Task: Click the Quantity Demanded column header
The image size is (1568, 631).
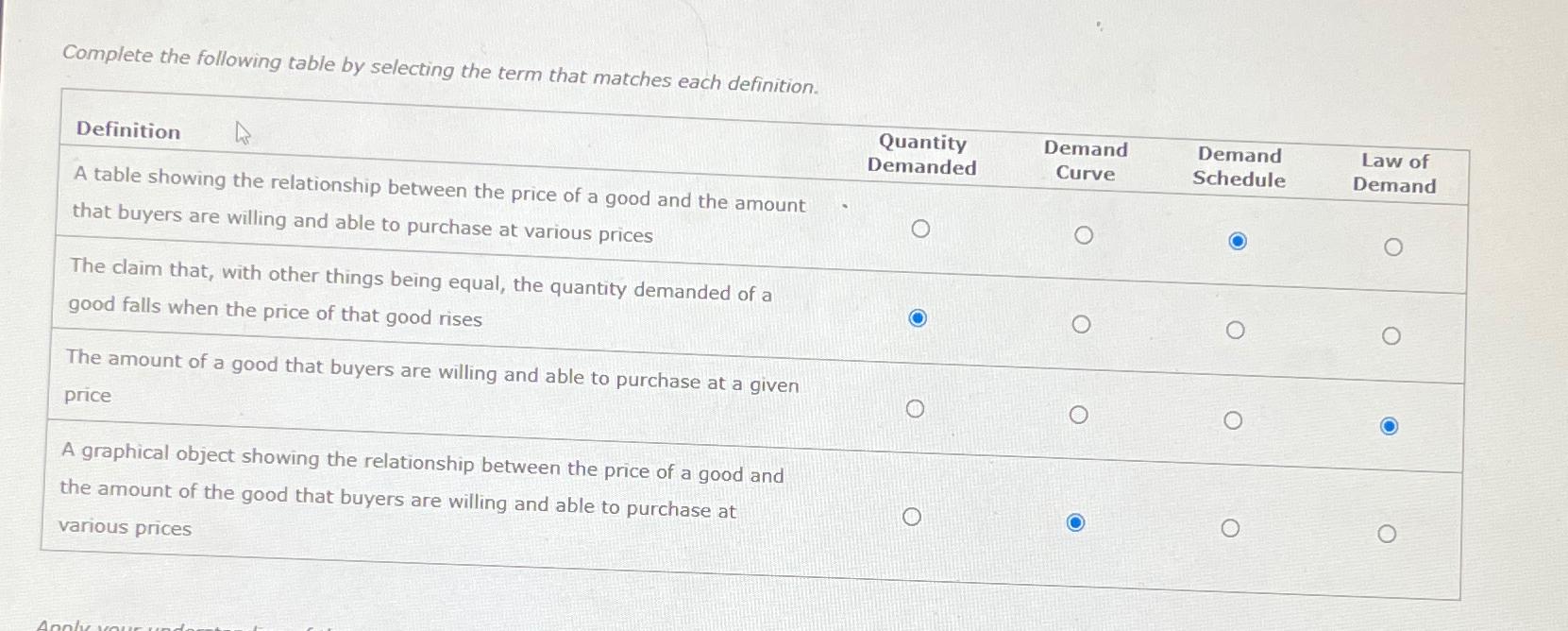Action: 923,156
